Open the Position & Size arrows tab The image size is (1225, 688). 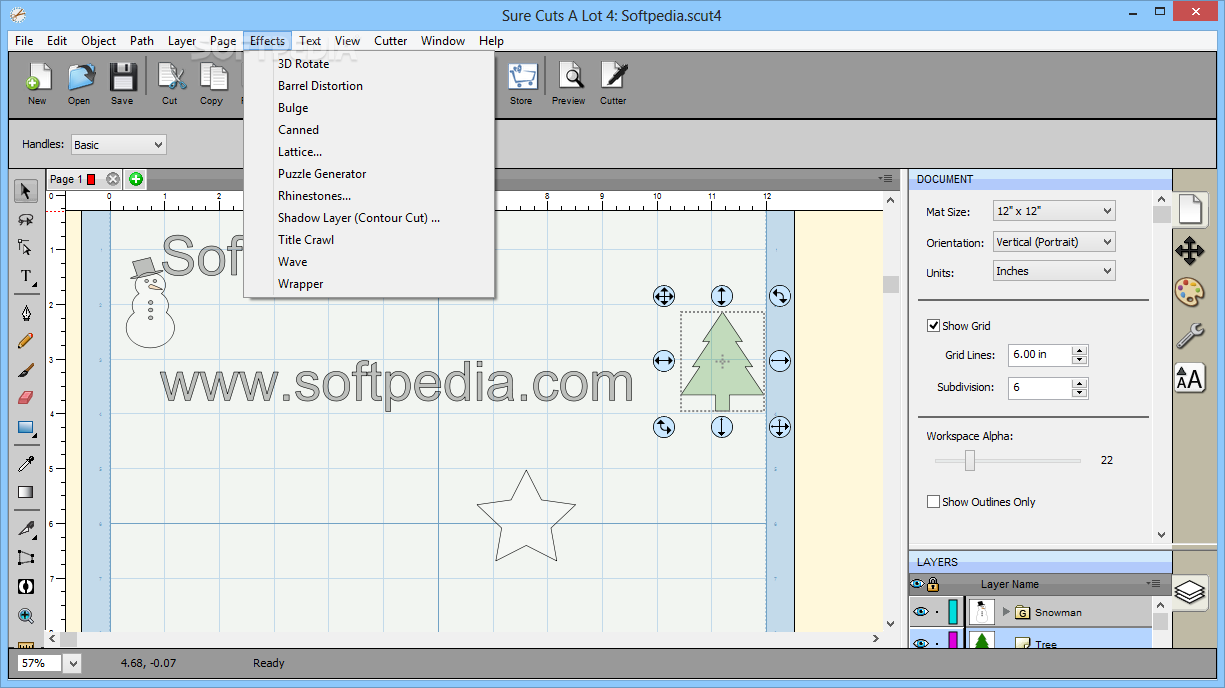click(1189, 250)
